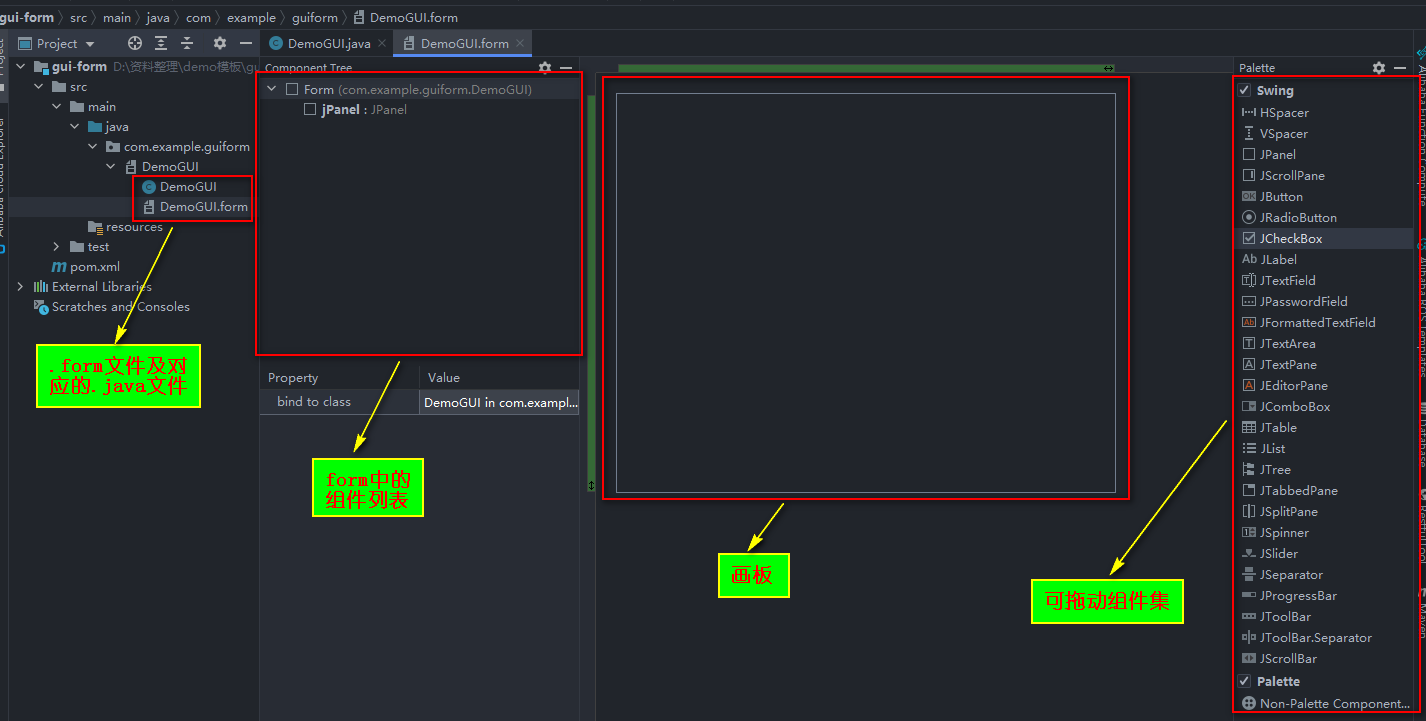1426x721 pixels.
Task: Collapse the DemoGUI form group node
Action: pos(111,167)
